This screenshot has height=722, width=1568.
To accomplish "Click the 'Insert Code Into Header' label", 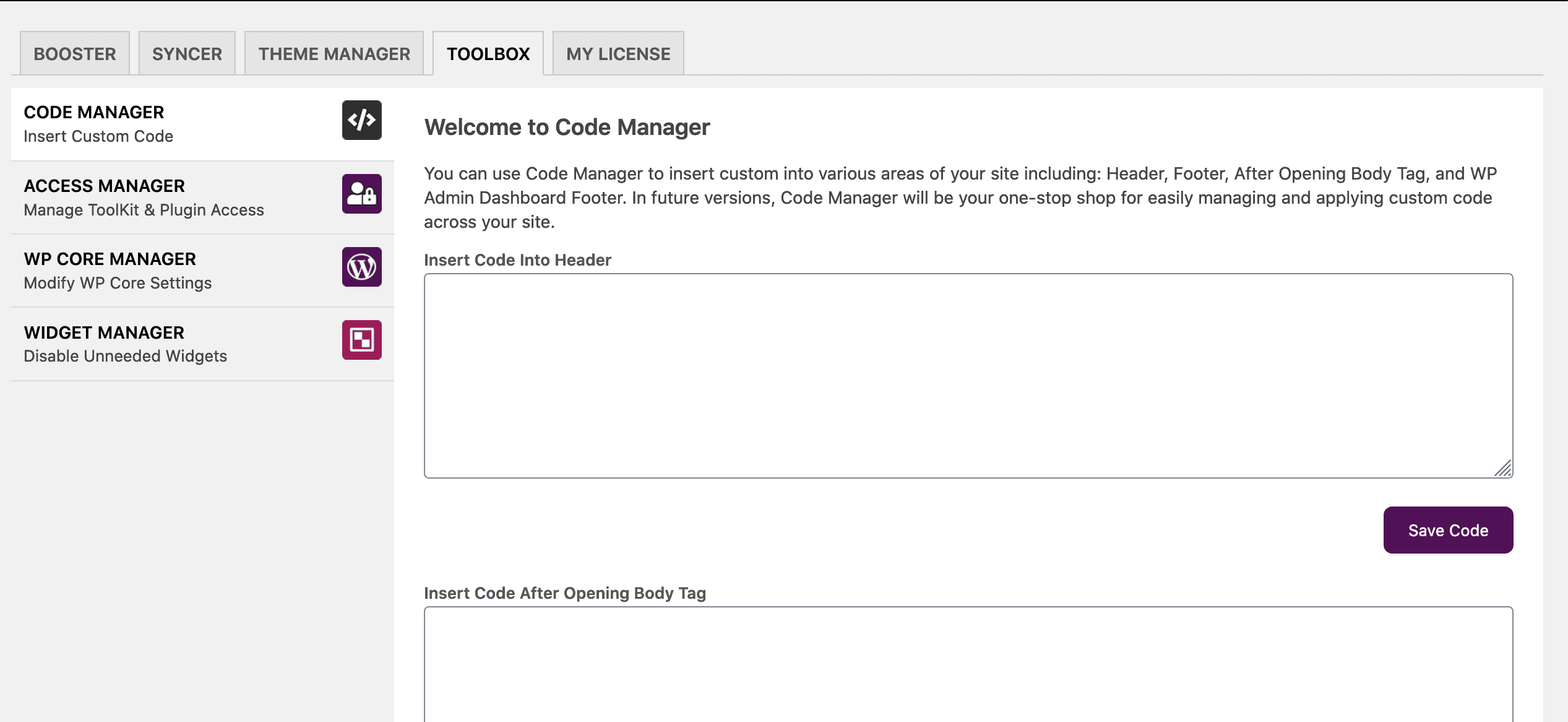I will pyautogui.click(x=517, y=260).
